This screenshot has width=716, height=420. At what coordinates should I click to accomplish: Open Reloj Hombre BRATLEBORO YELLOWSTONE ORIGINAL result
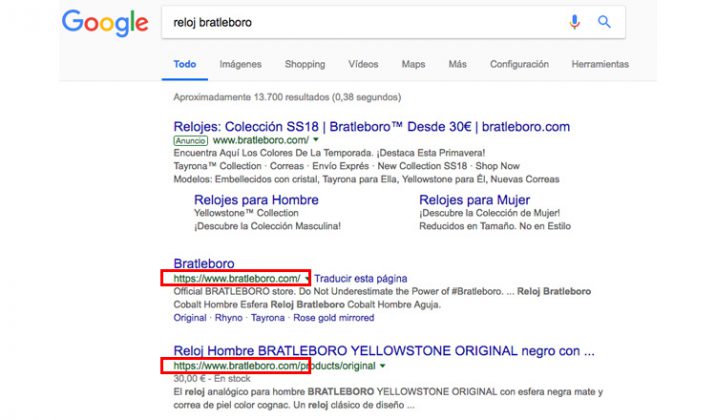click(x=384, y=351)
